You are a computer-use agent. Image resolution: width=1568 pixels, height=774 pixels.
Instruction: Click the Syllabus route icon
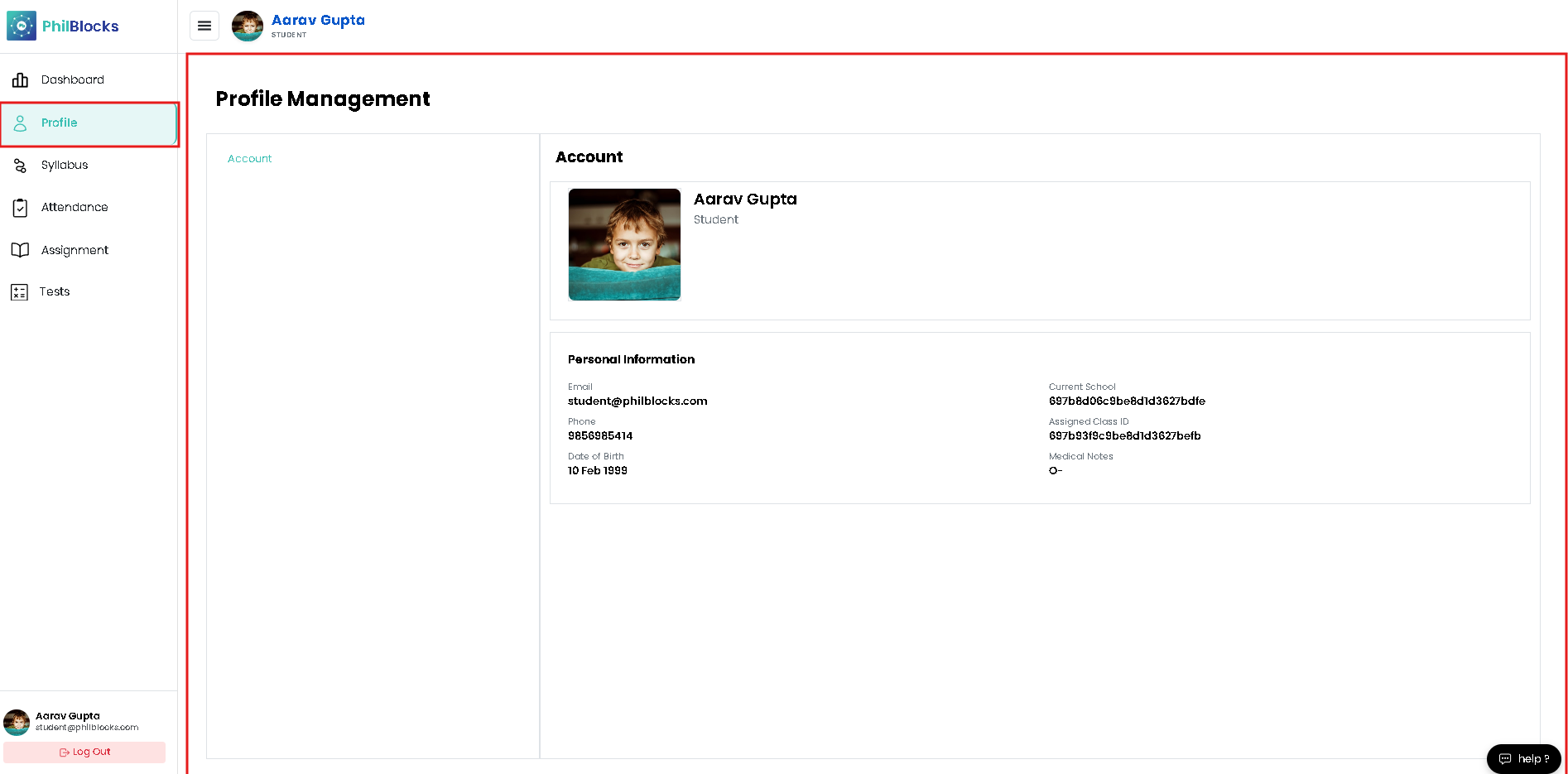tap(20, 166)
